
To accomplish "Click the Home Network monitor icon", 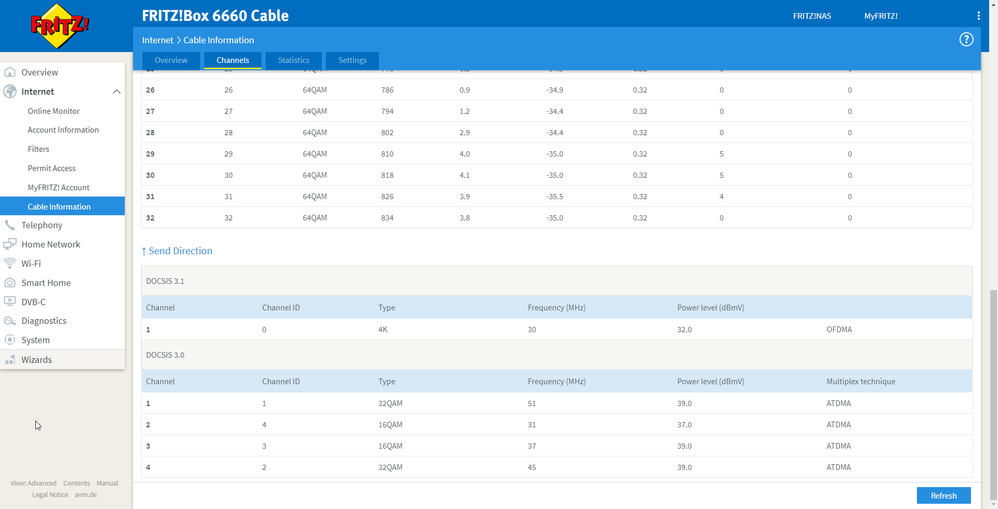I will [x=10, y=244].
